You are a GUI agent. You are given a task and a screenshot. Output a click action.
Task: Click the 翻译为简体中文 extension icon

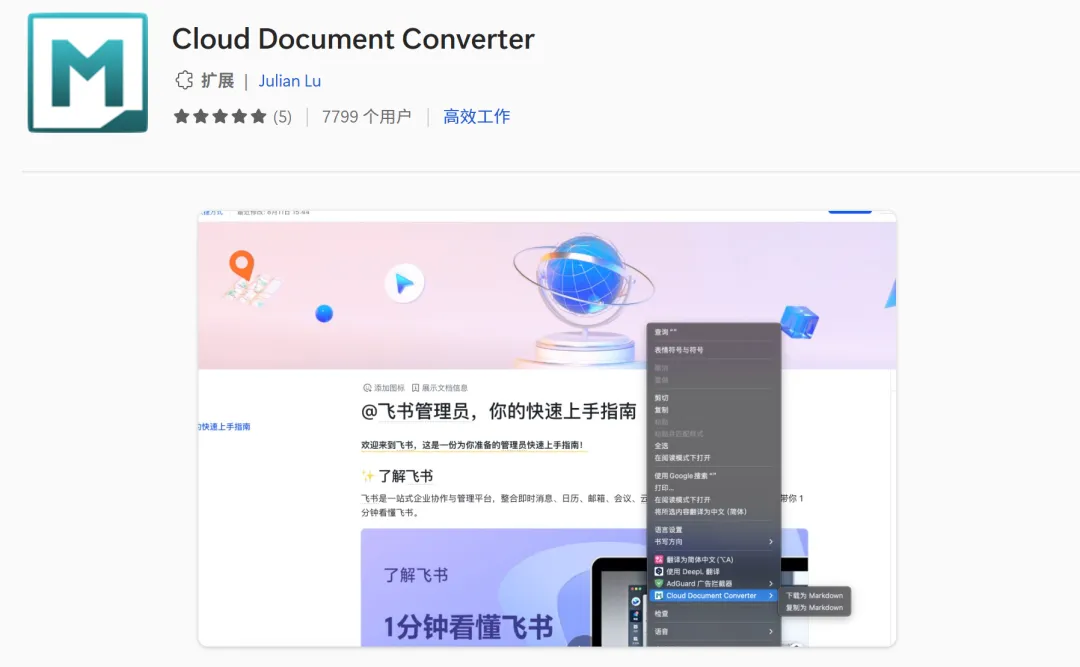(x=658, y=560)
